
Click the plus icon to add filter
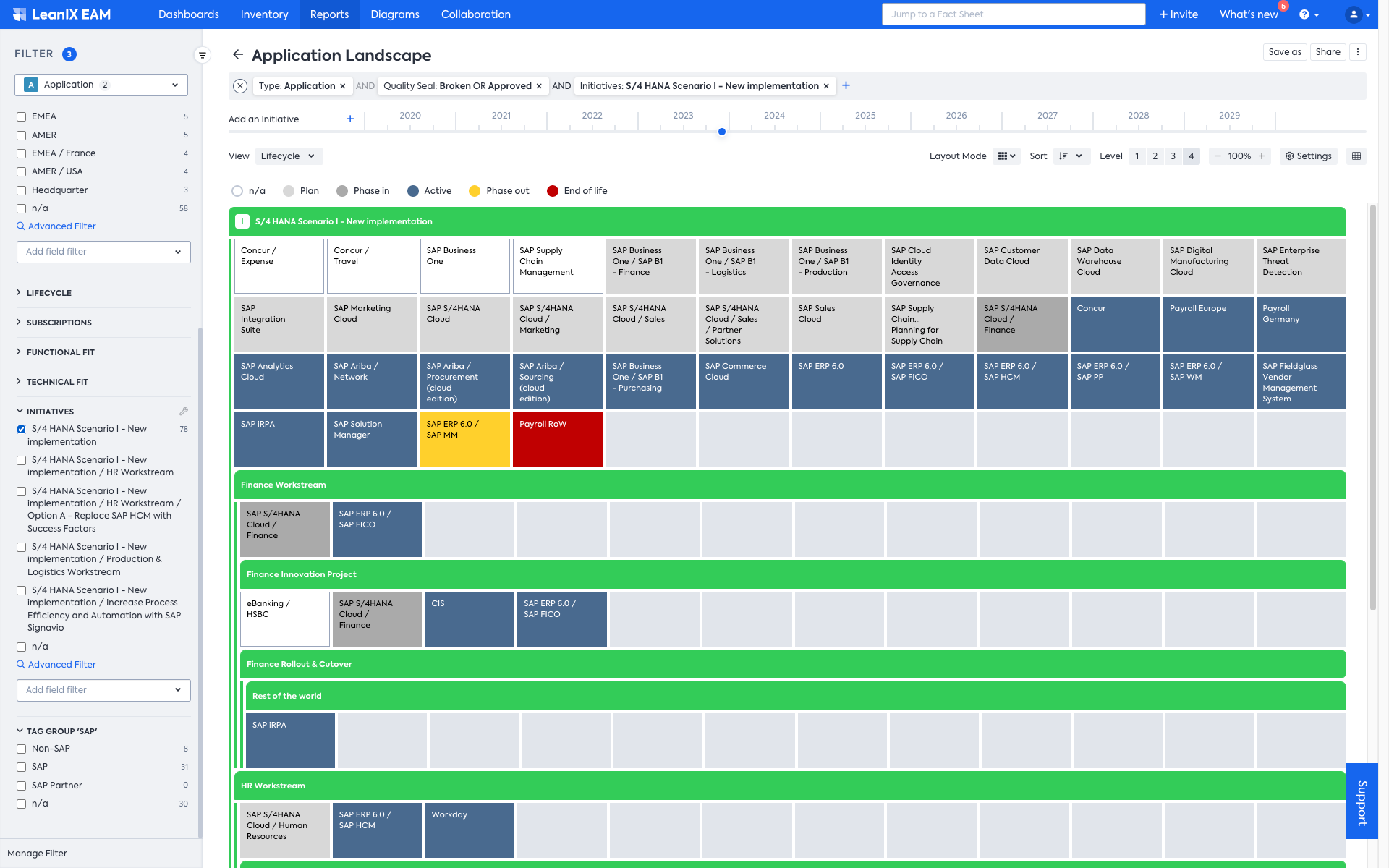click(x=846, y=85)
